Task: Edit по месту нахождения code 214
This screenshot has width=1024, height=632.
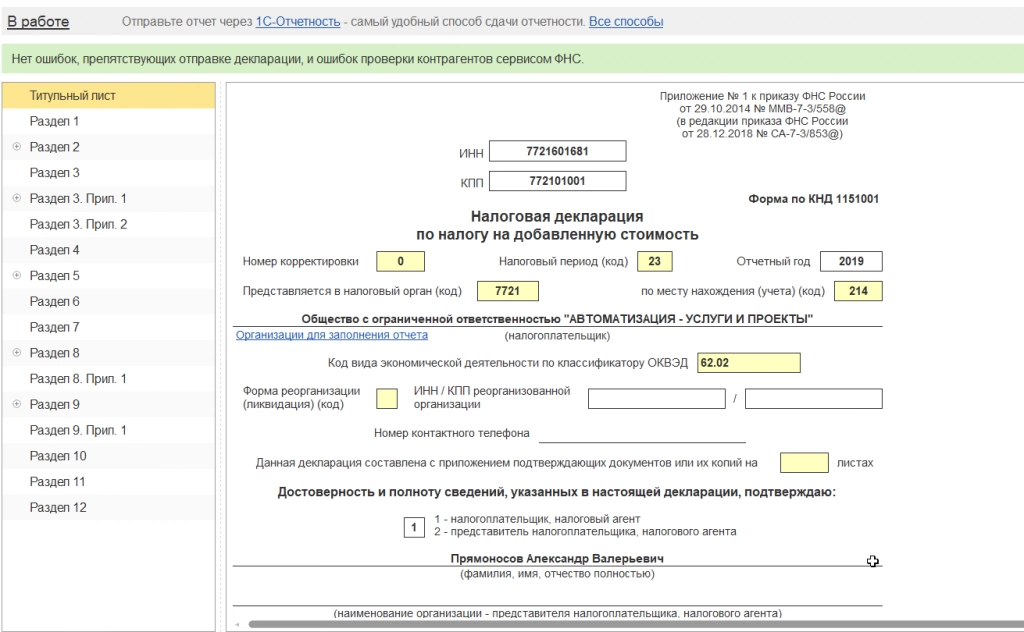Action: click(858, 291)
